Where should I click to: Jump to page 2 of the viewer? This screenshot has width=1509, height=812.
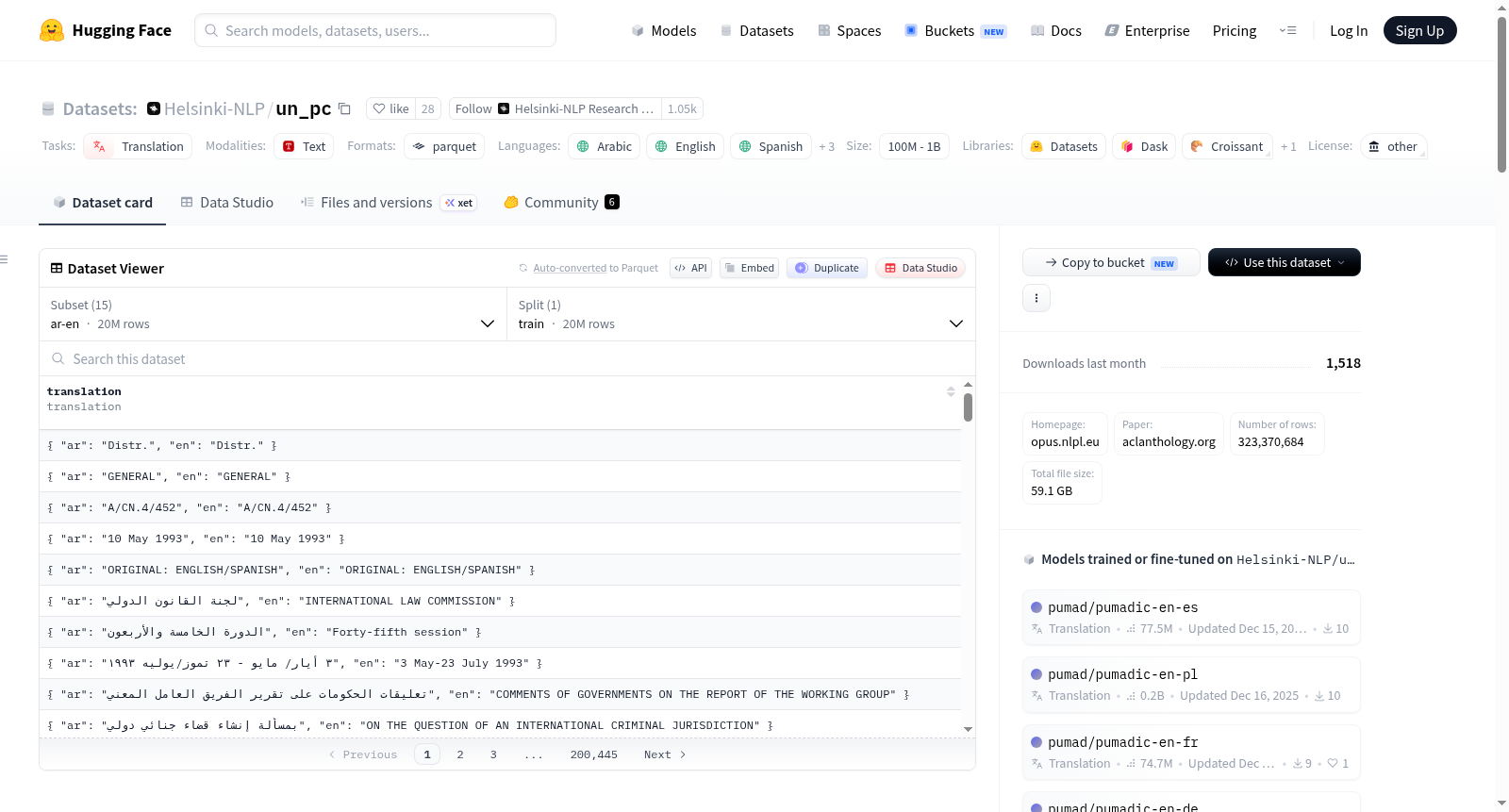click(x=460, y=754)
